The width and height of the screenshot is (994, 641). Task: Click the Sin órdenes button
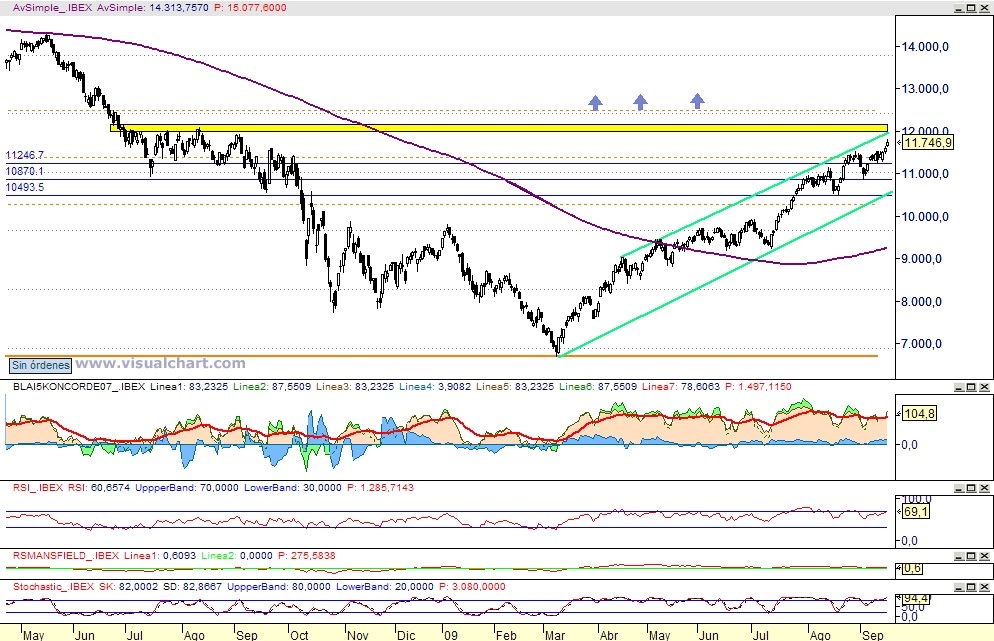click(41, 365)
